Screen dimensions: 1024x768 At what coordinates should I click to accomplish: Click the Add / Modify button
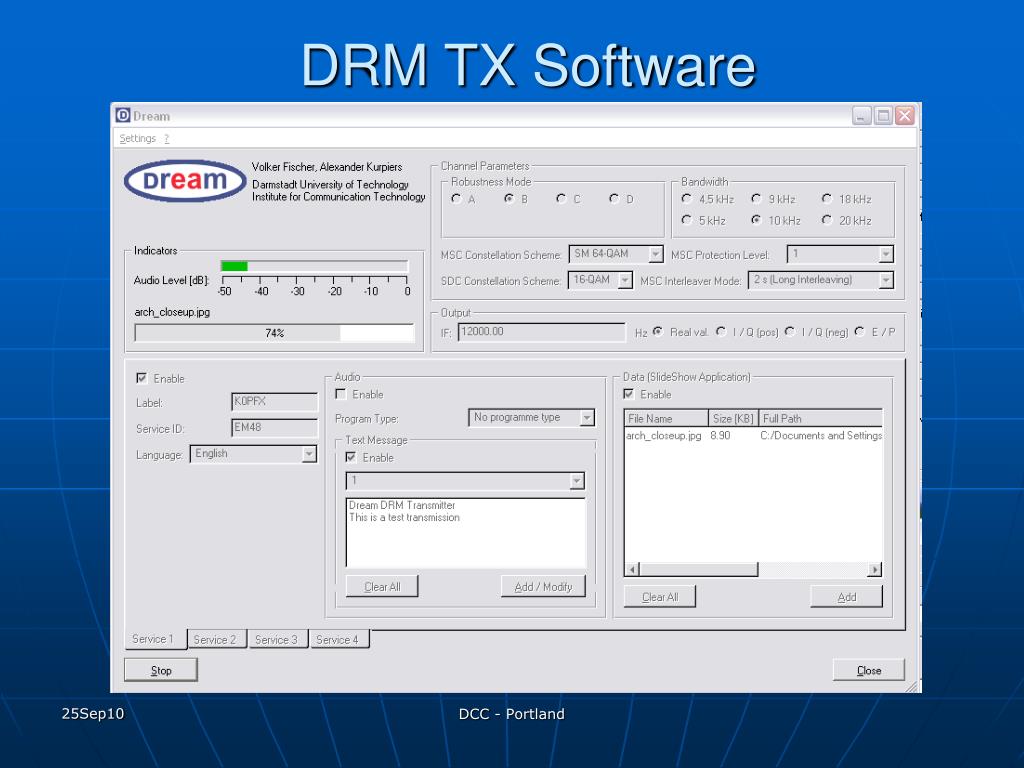(x=543, y=586)
